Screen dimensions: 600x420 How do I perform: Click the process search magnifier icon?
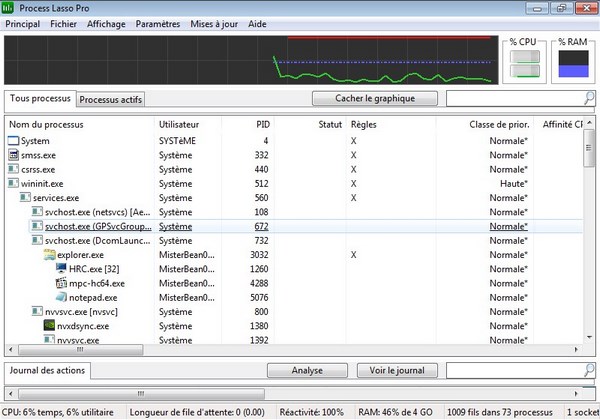tap(589, 98)
